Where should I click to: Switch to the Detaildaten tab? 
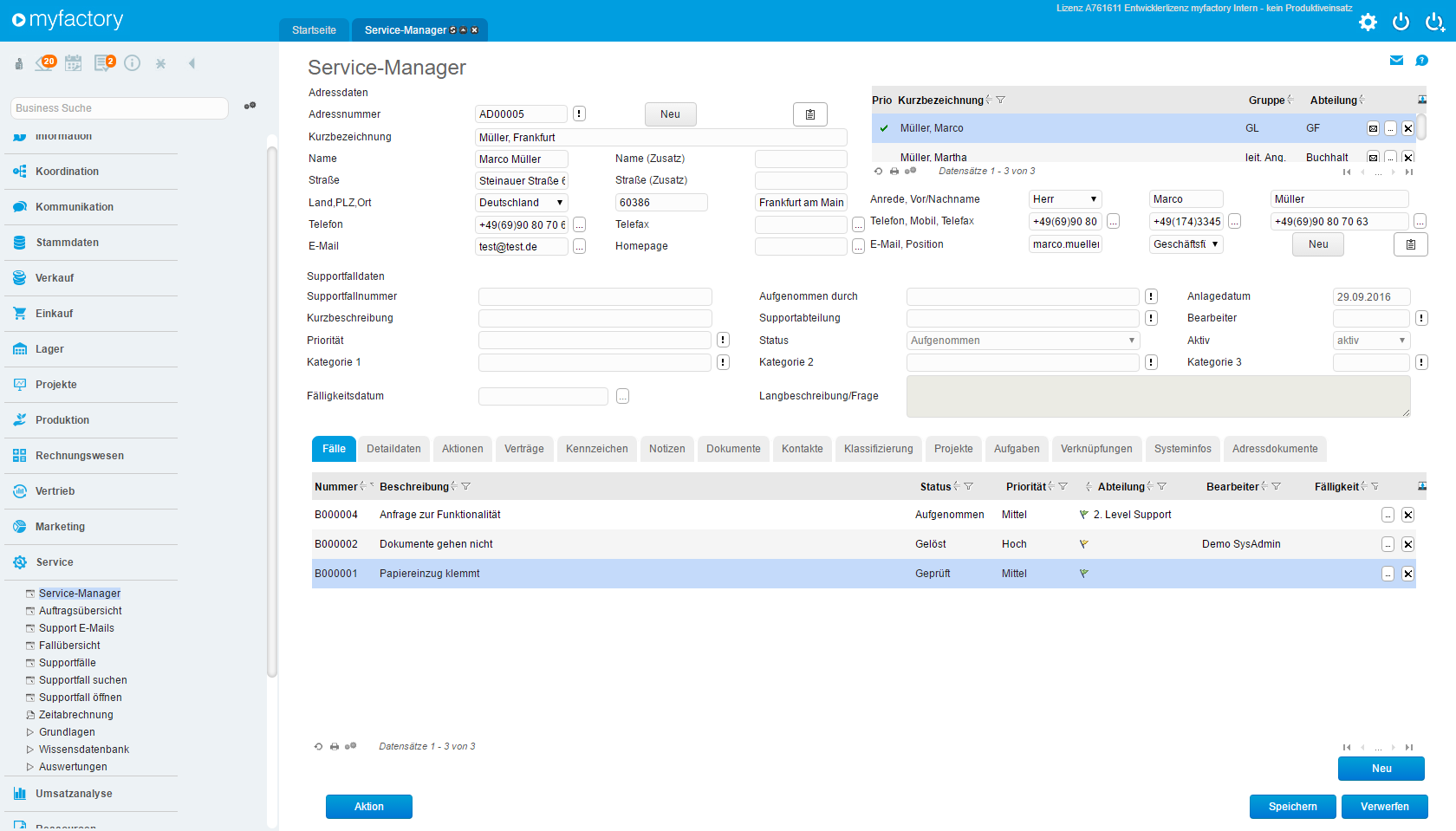[x=393, y=449]
